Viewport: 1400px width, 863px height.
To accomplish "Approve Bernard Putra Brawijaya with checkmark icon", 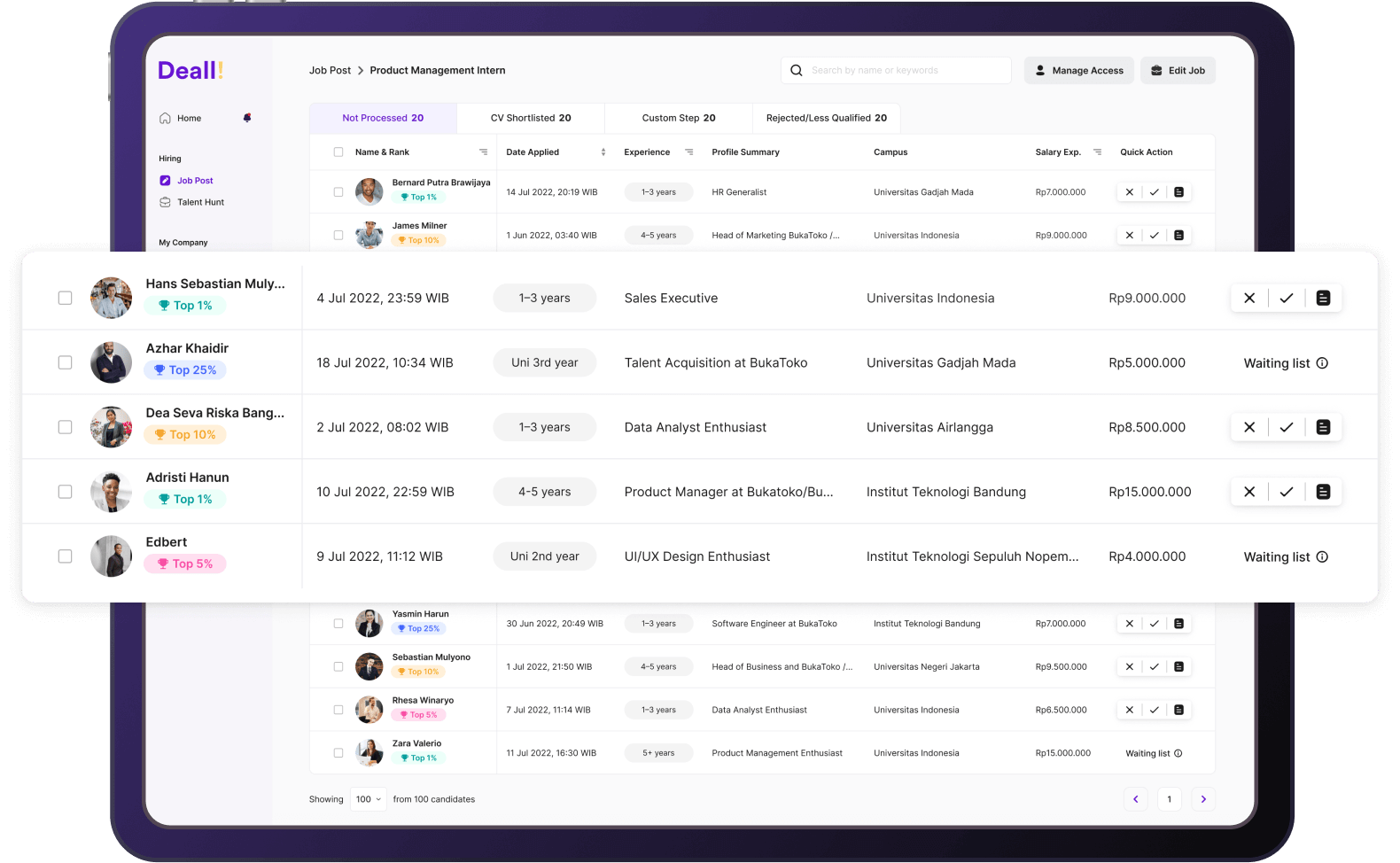I will (1154, 192).
